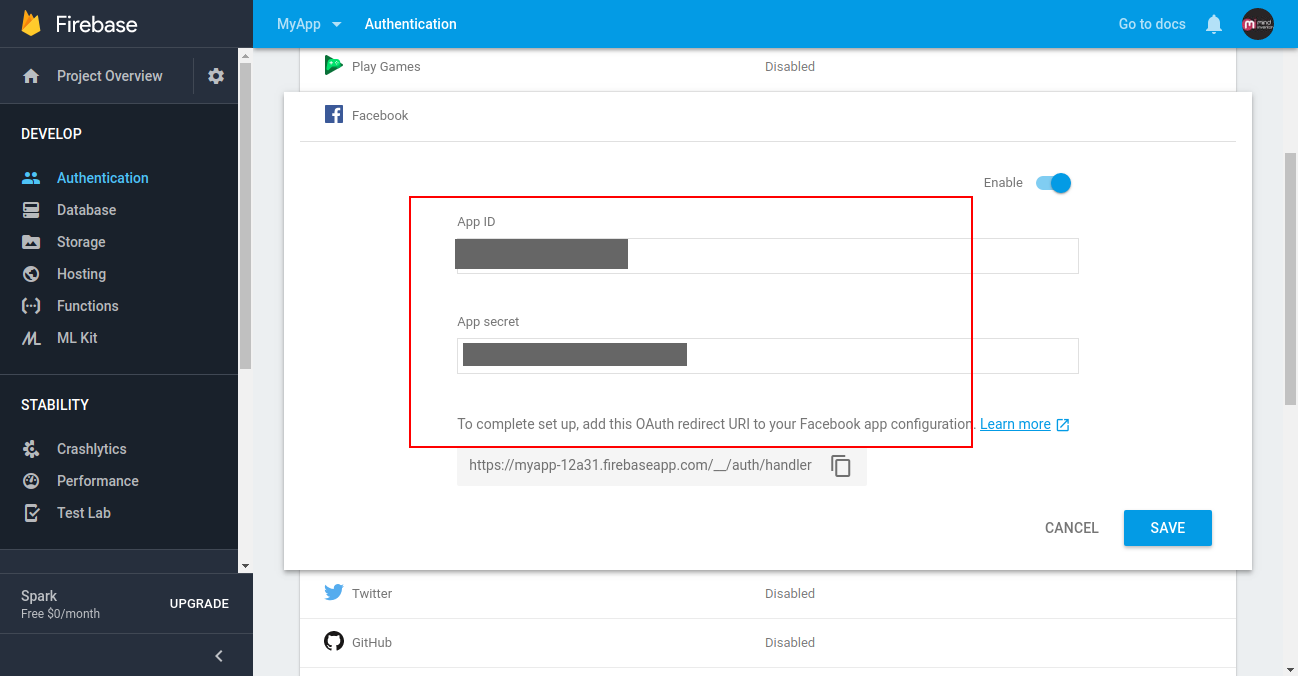Click the Test Lab checklist icon
Screen dimensions: 1298x676
(x=31, y=513)
